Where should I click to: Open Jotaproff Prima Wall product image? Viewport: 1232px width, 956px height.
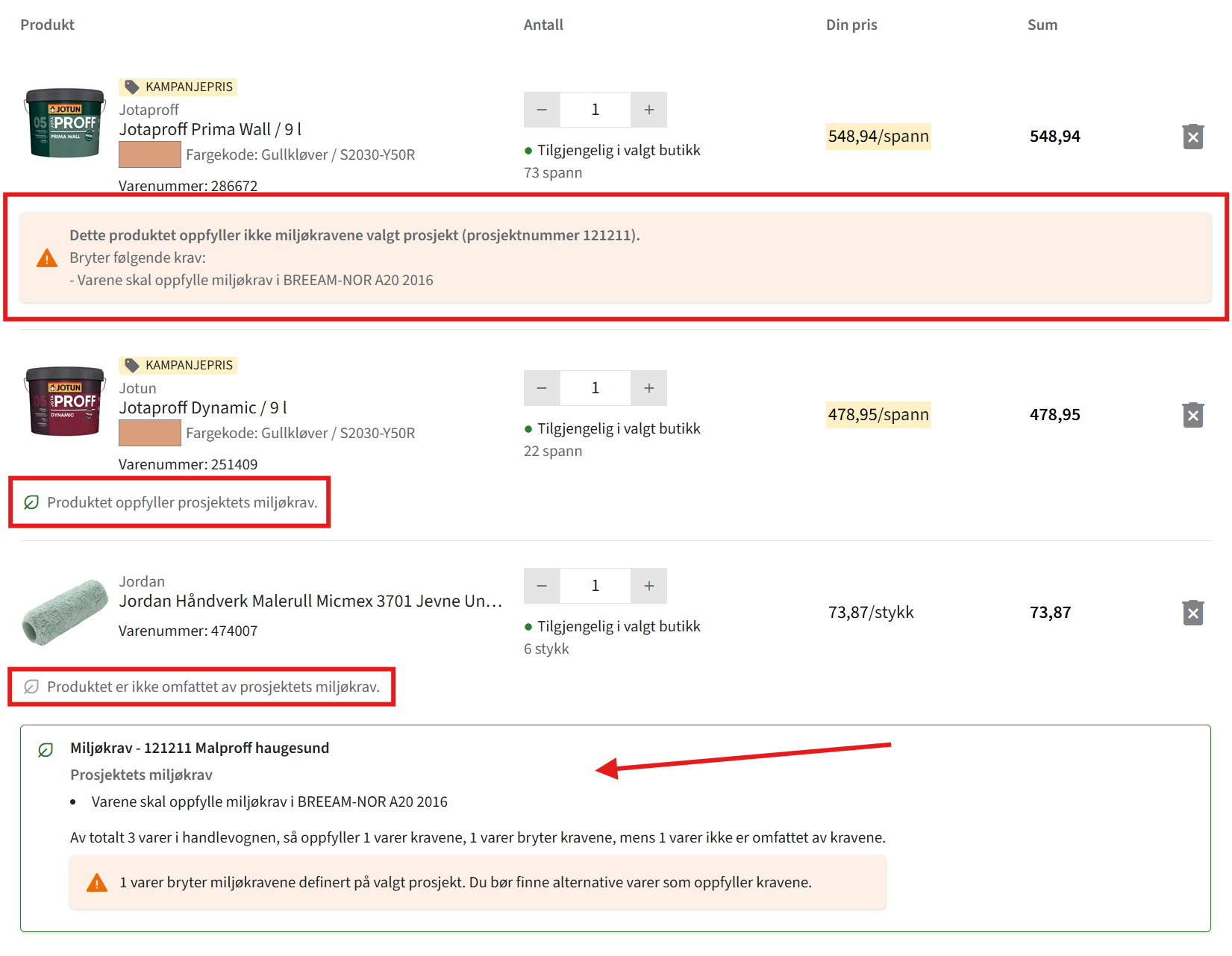65,123
